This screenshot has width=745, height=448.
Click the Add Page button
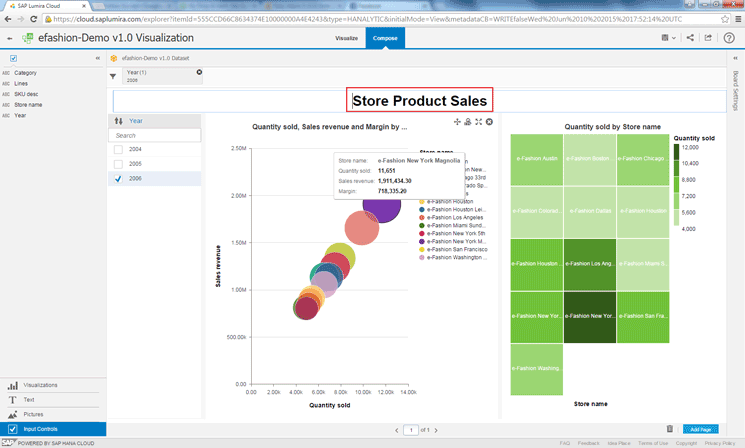click(700, 428)
